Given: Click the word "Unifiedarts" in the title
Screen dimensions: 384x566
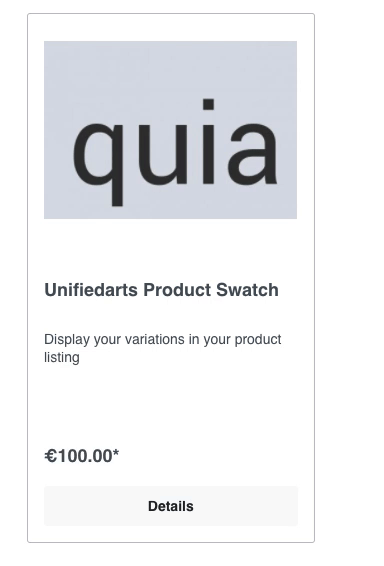Looking at the screenshot, I should pyautogui.click(x=91, y=290).
